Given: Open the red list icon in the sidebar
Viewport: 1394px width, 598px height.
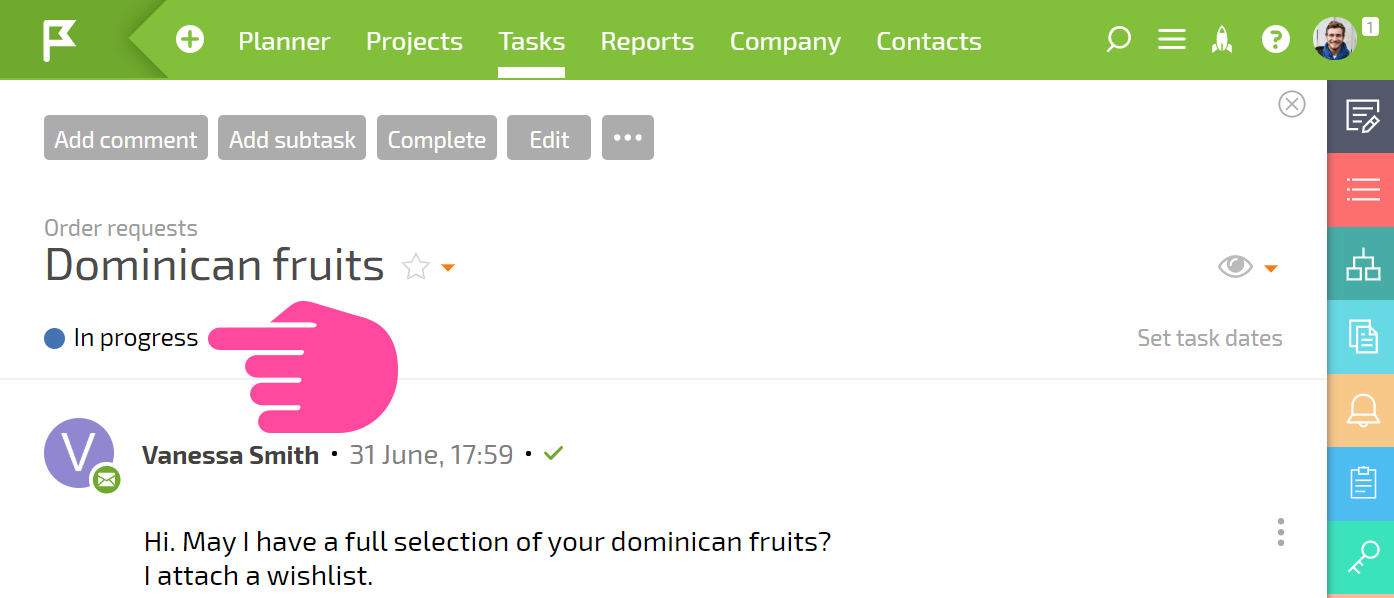Looking at the screenshot, I should click(x=1361, y=190).
